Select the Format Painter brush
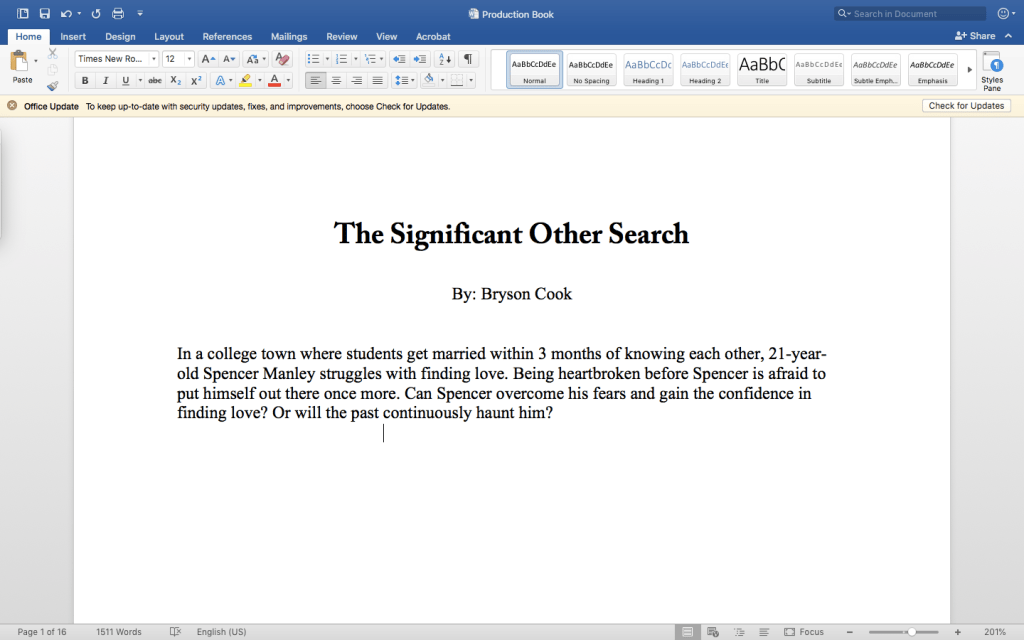The image size is (1024, 640). click(53, 86)
